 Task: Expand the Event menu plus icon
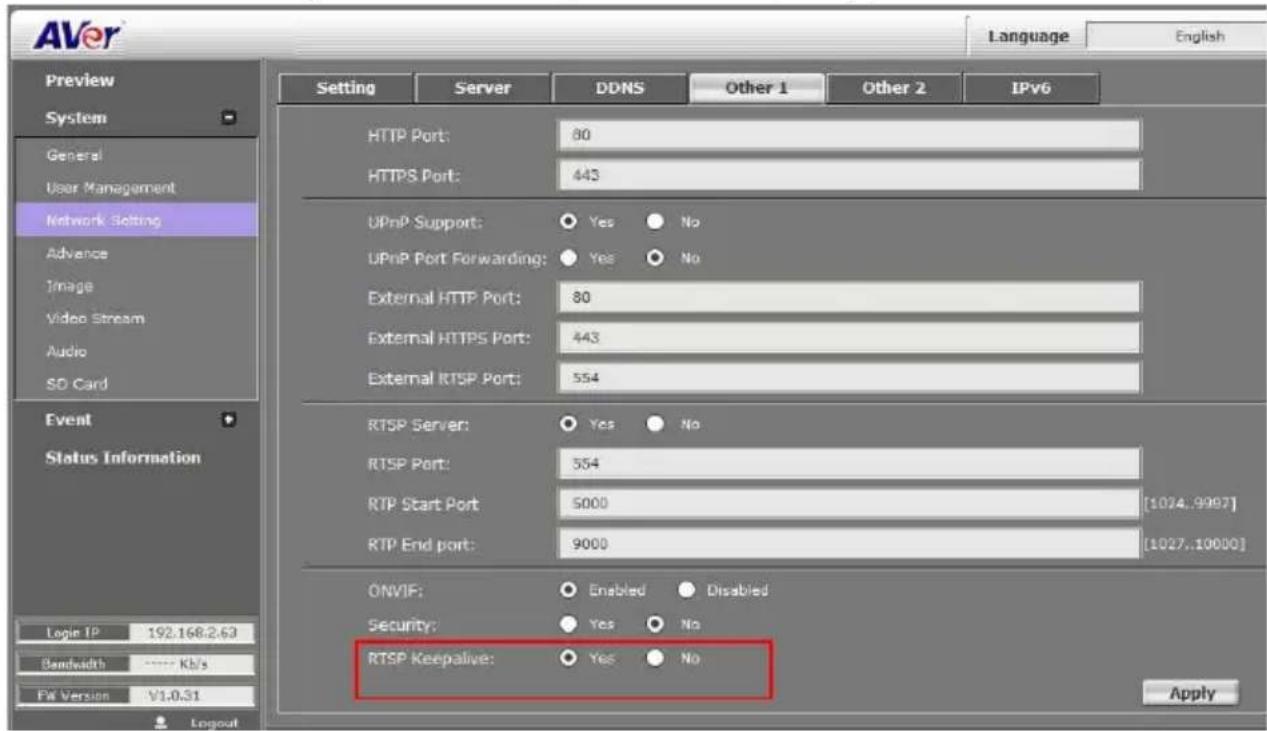tap(228, 420)
